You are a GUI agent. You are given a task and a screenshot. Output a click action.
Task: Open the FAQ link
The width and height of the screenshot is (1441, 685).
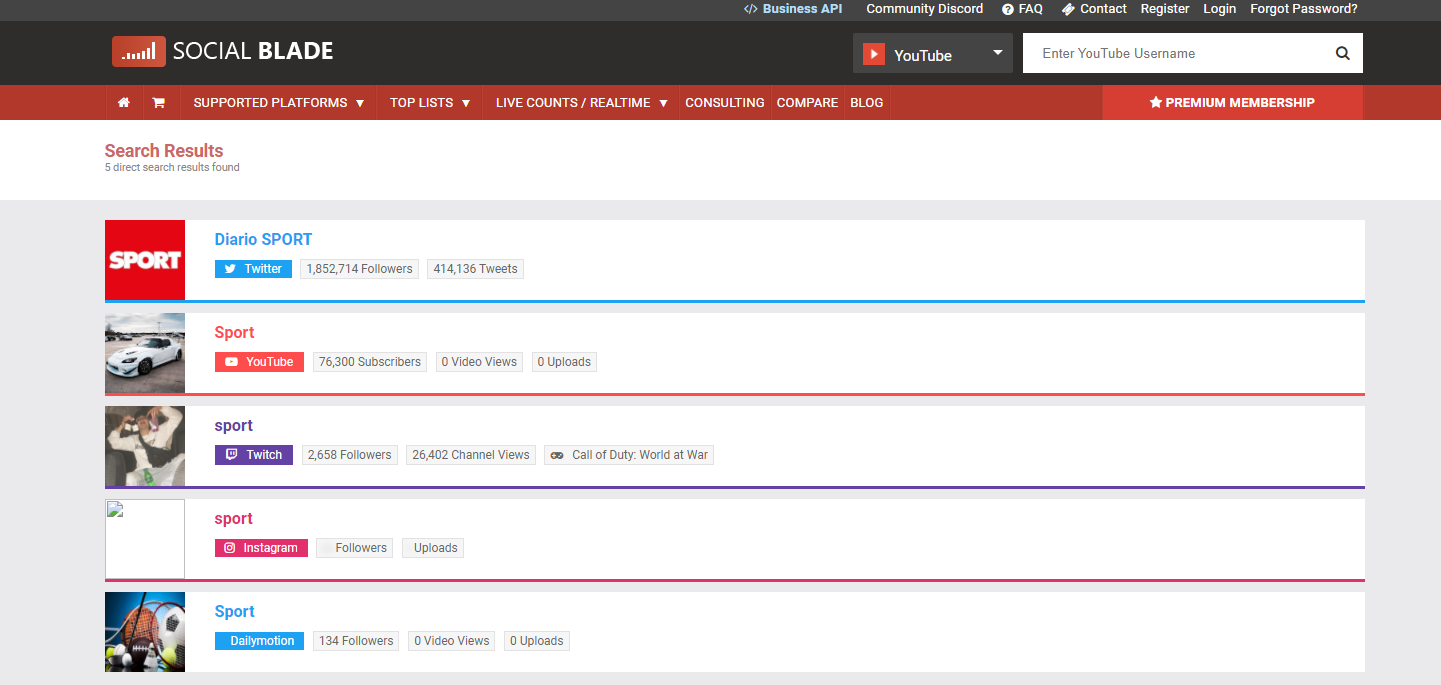[x=1023, y=9]
